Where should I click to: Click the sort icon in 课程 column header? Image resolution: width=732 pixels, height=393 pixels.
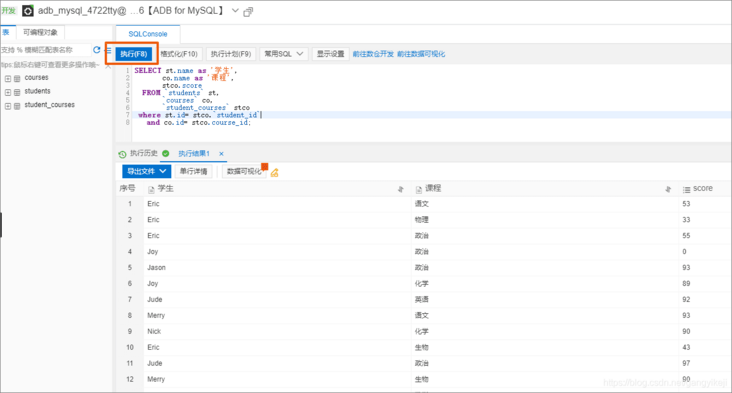click(668, 189)
